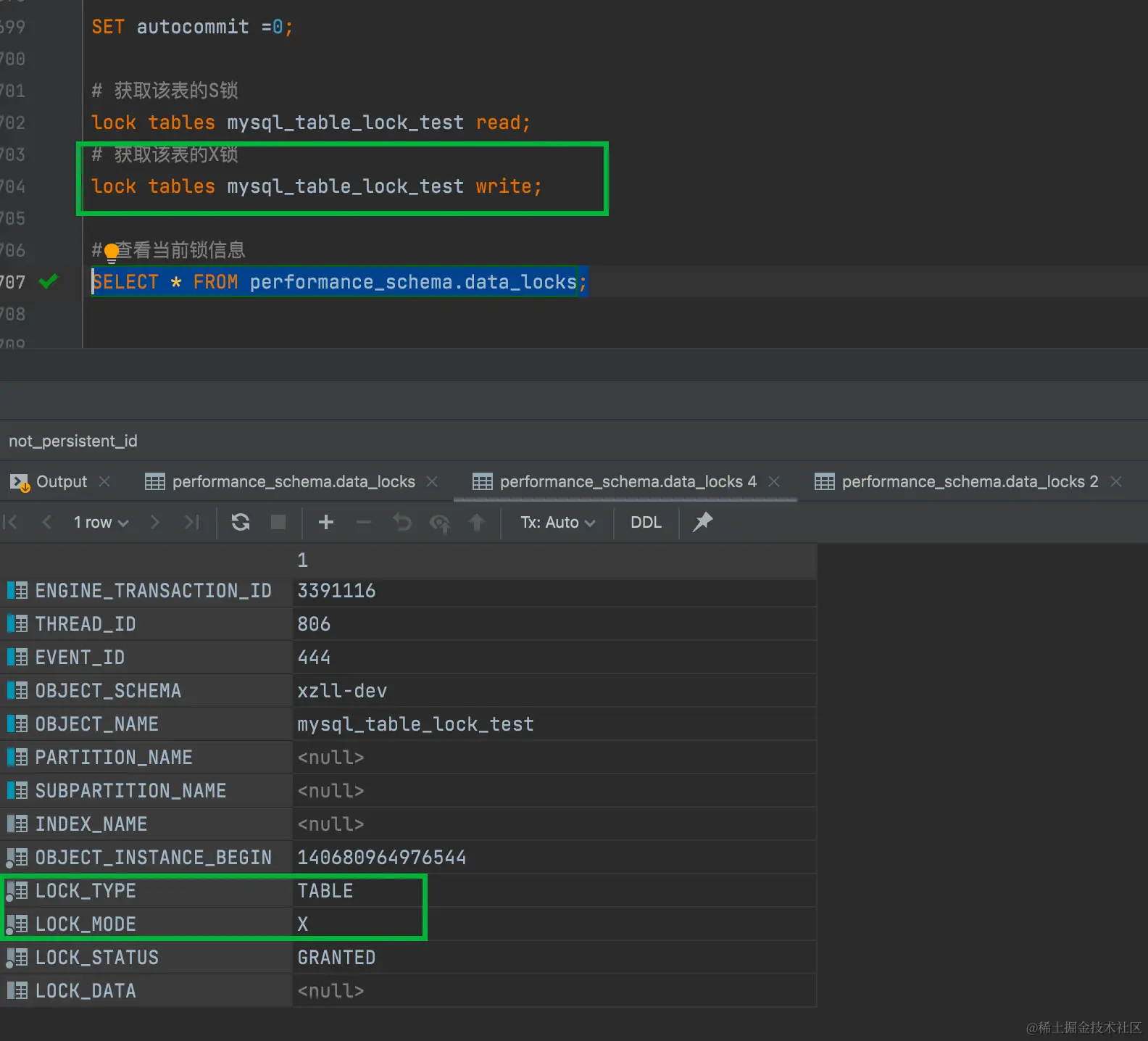The width and height of the screenshot is (1148, 1041).
Task: Click the GRANTED lock status value
Action: [x=554, y=958]
